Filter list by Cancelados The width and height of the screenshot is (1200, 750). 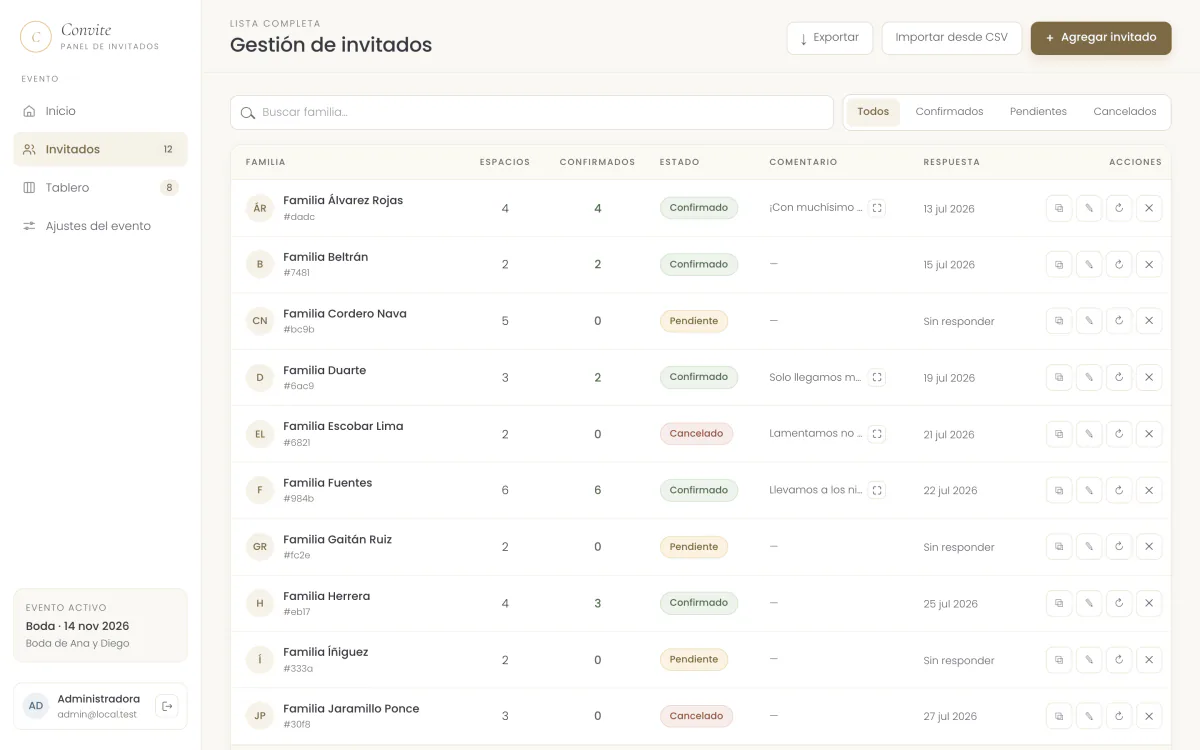click(1125, 112)
